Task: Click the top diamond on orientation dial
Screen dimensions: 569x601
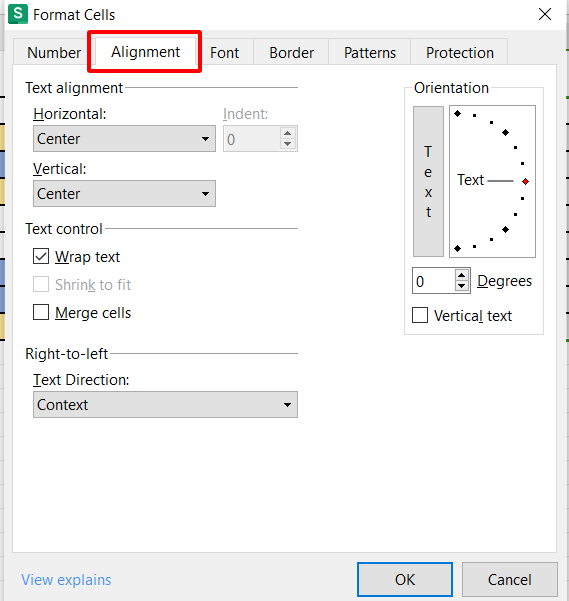Action: [x=457, y=113]
